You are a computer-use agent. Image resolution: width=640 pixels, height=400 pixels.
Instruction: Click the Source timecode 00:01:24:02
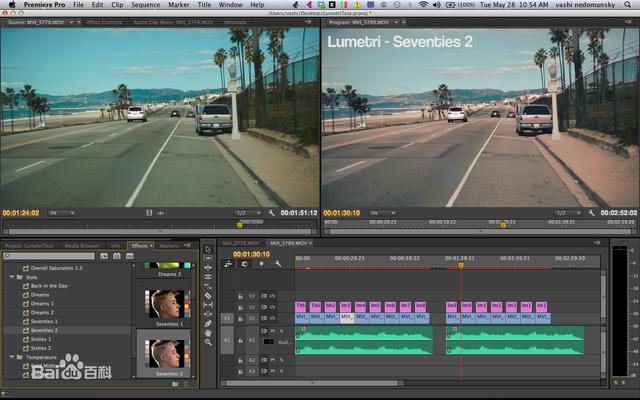21,213
